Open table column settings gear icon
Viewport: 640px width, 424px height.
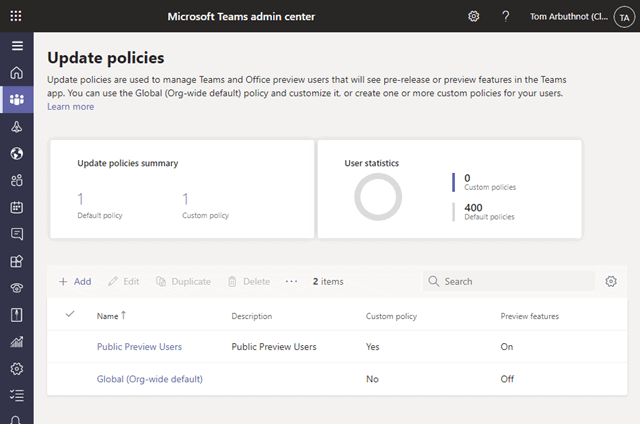point(611,281)
